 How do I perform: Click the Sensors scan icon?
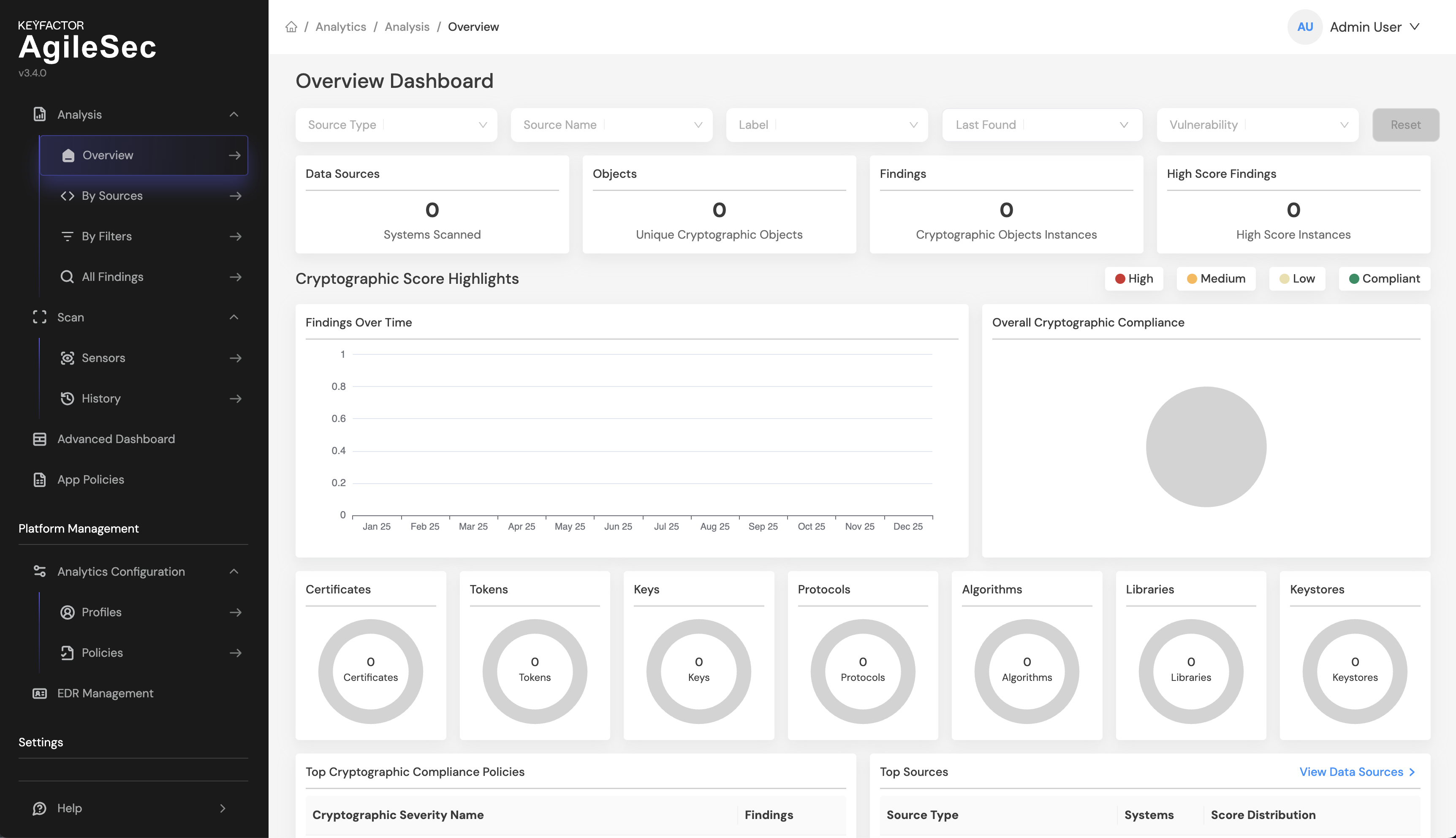67,358
